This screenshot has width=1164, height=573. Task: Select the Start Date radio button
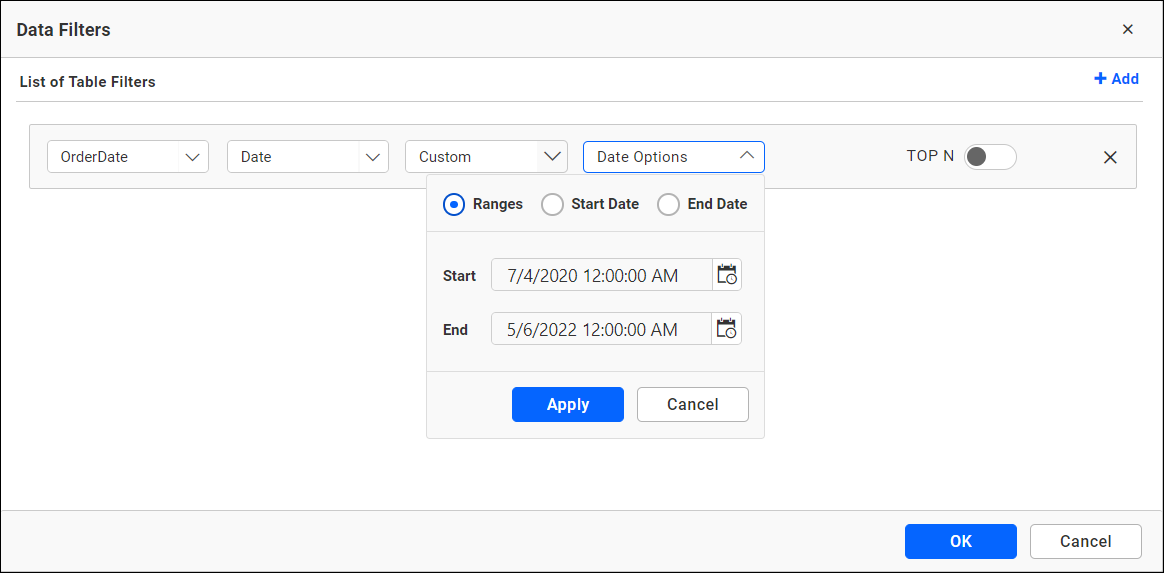tap(552, 204)
